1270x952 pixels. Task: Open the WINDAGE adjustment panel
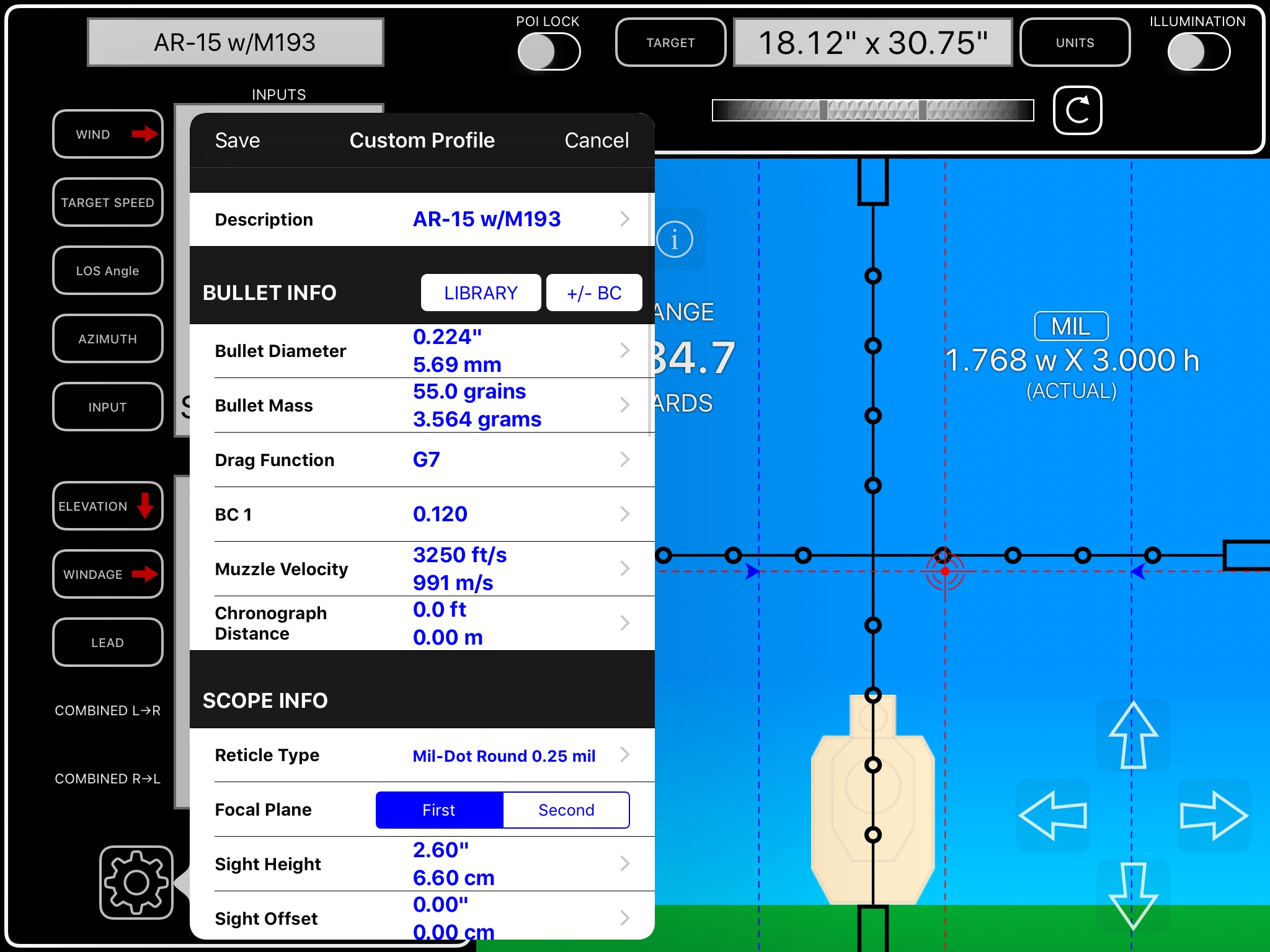click(x=109, y=573)
